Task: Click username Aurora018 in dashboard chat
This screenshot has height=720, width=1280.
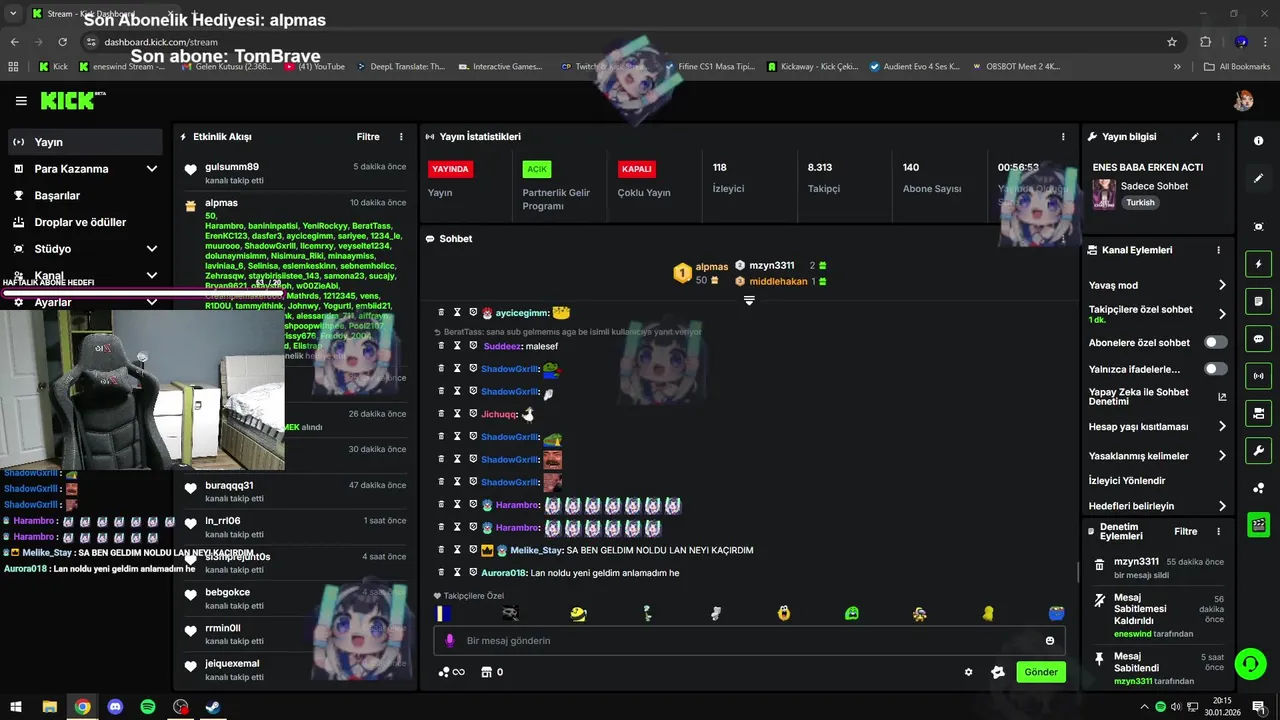Action: point(503,573)
